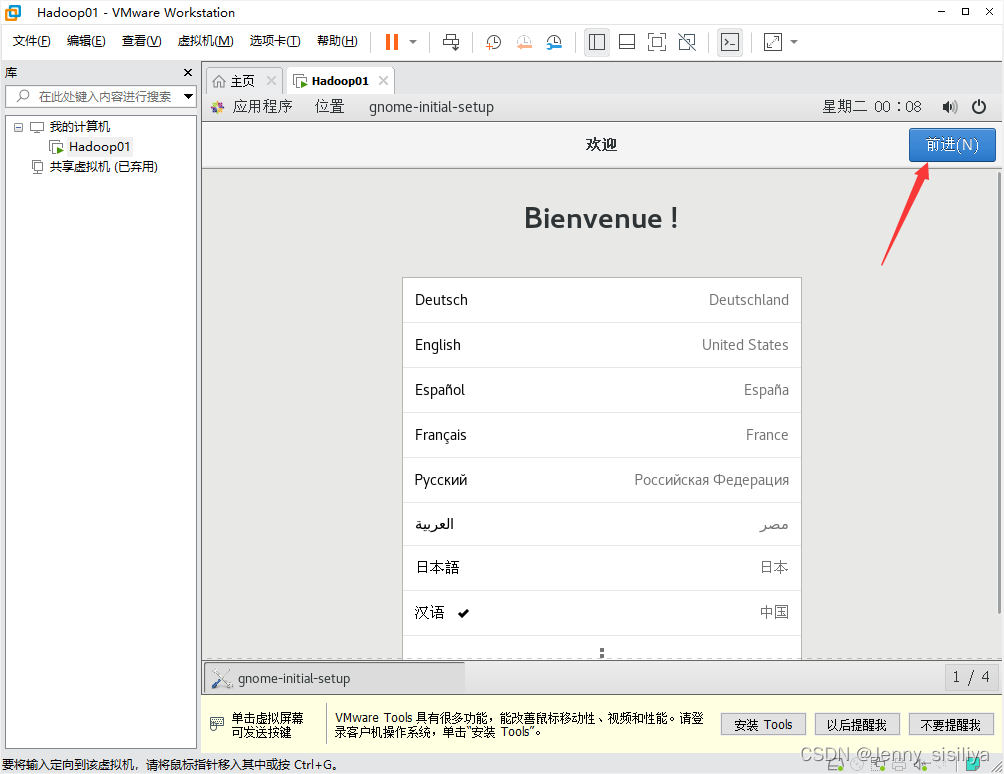Screen dimensions: 1004x774
Task: Open the 应用程序 menu in guest
Action: point(263,107)
